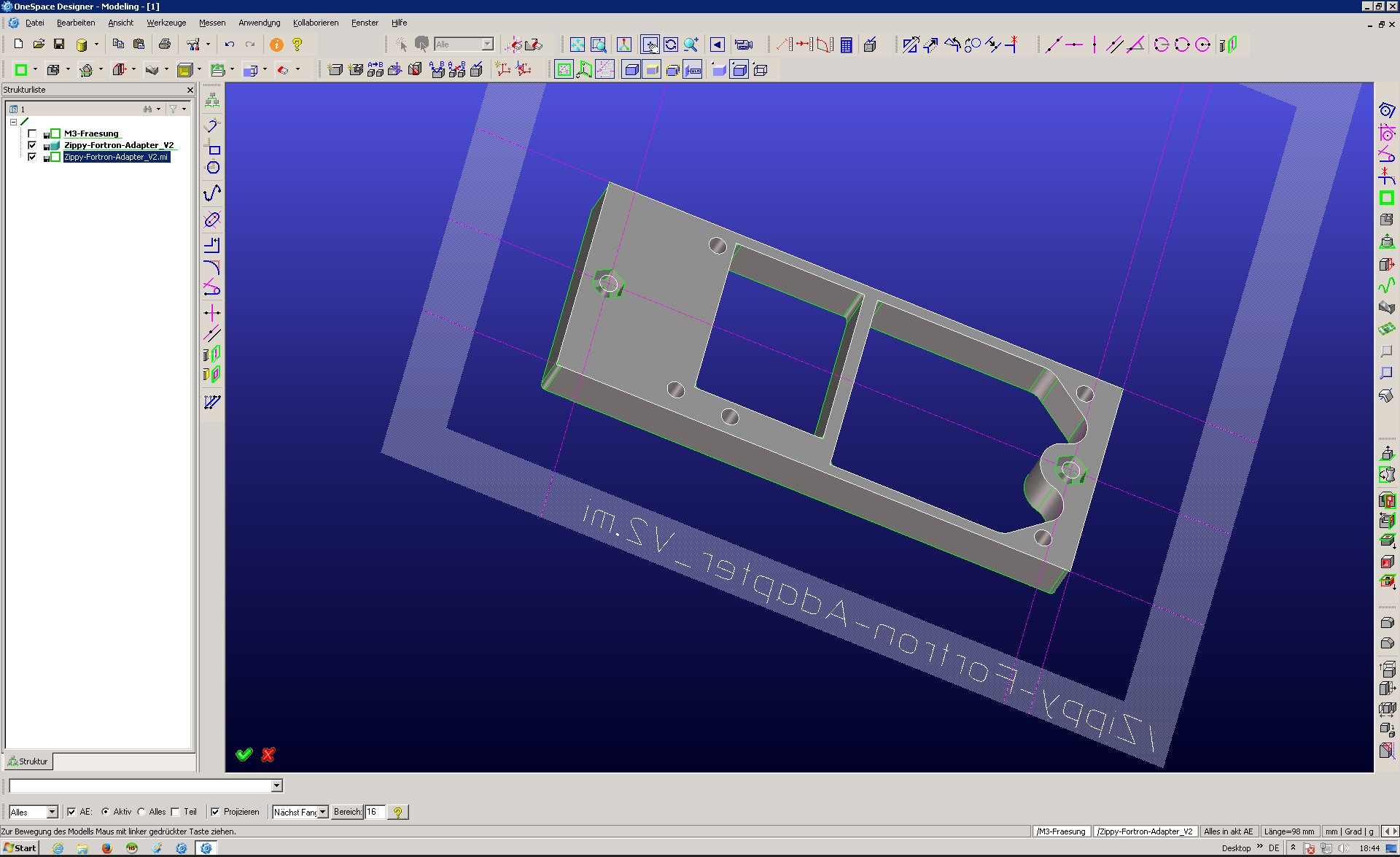The image size is (1400, 857).
Task: Check the M3-Fraesung checkbox
Action: [32, 133]
